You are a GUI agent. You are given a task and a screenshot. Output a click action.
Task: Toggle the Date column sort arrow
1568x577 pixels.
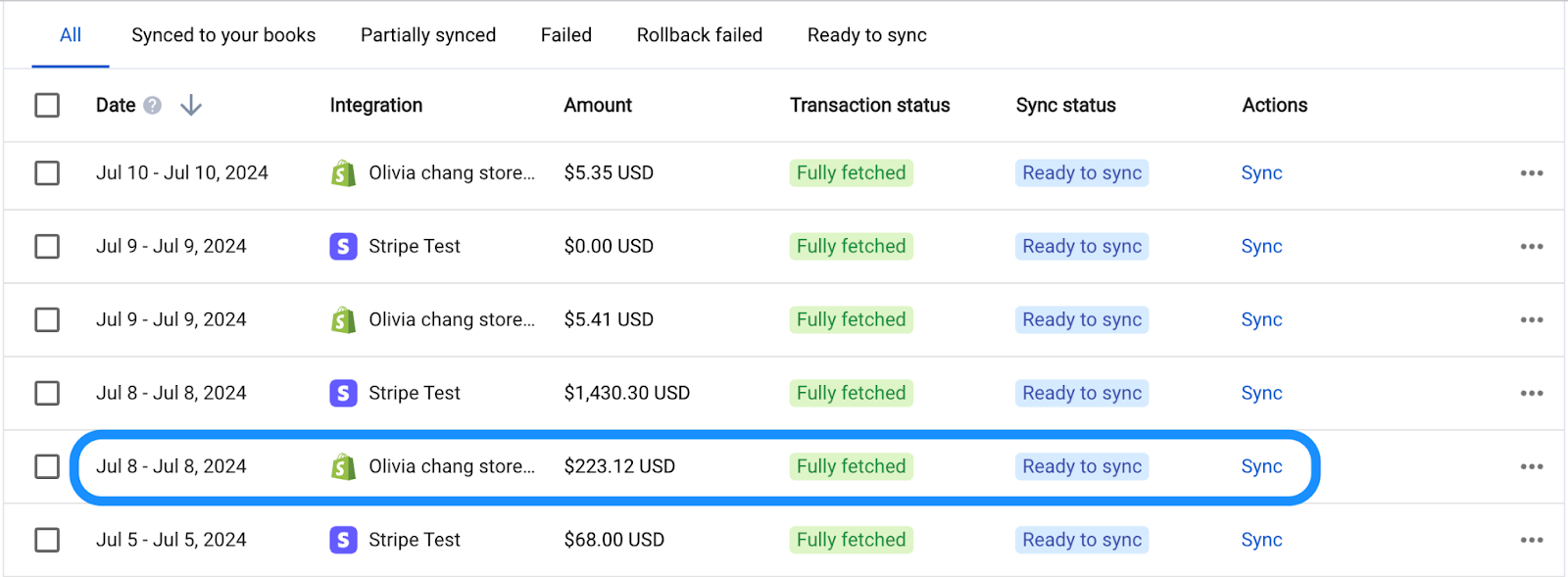191,106
